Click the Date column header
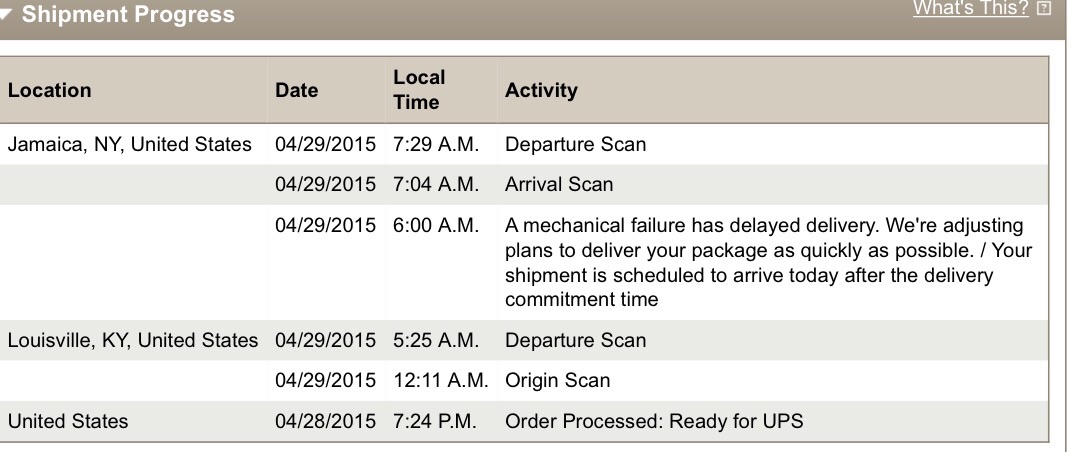Image resolution: width=1091 pixels, height=452 pixels. pos(296,90)
